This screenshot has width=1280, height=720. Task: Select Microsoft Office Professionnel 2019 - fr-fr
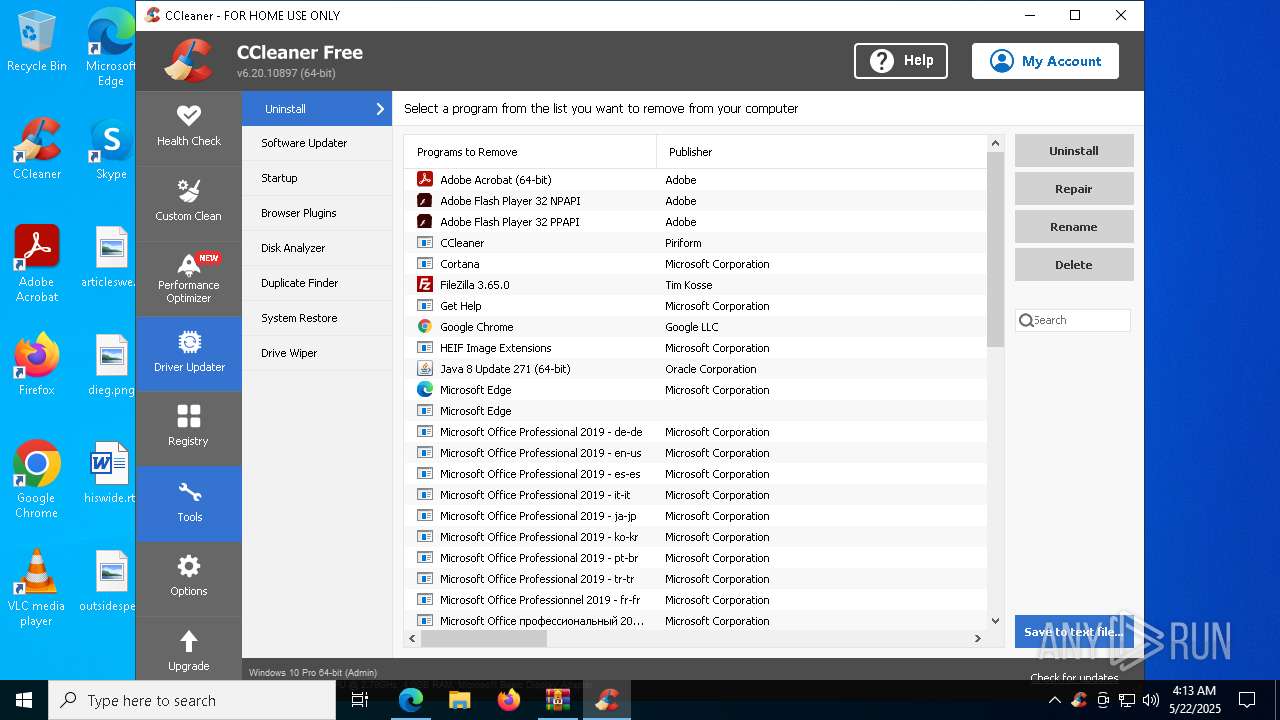pyautogui.click(x=695, y=600)
